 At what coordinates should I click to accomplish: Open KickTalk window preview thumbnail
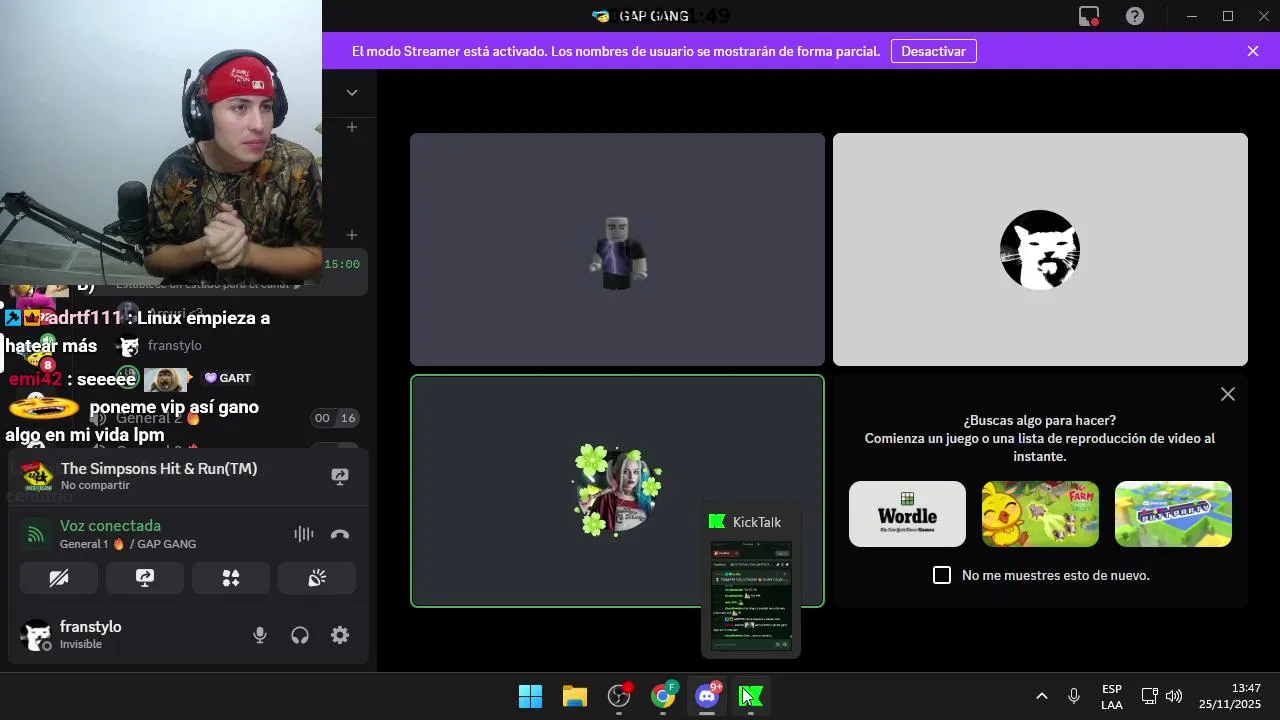click(x=751, y=597)
